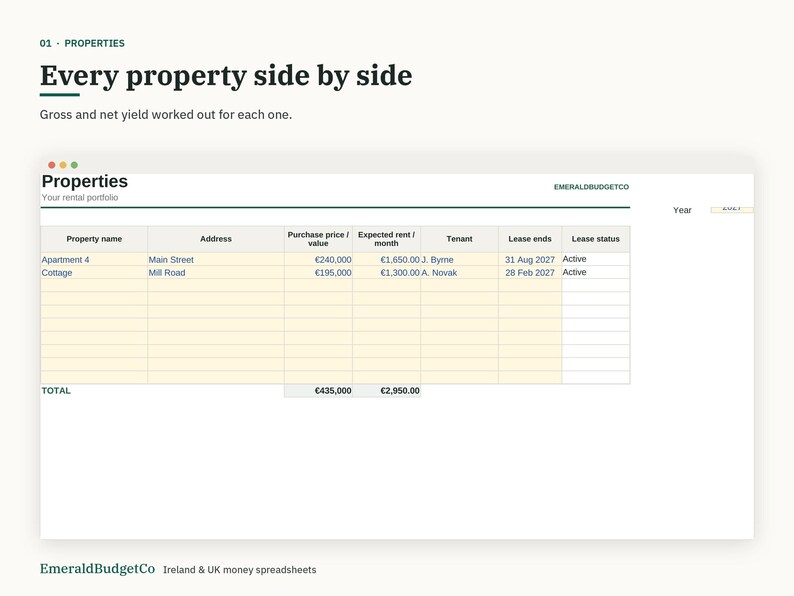794x596 pixels.
Task: Select the €1,300.00 expected rent cell
Action: pos(386,272)
